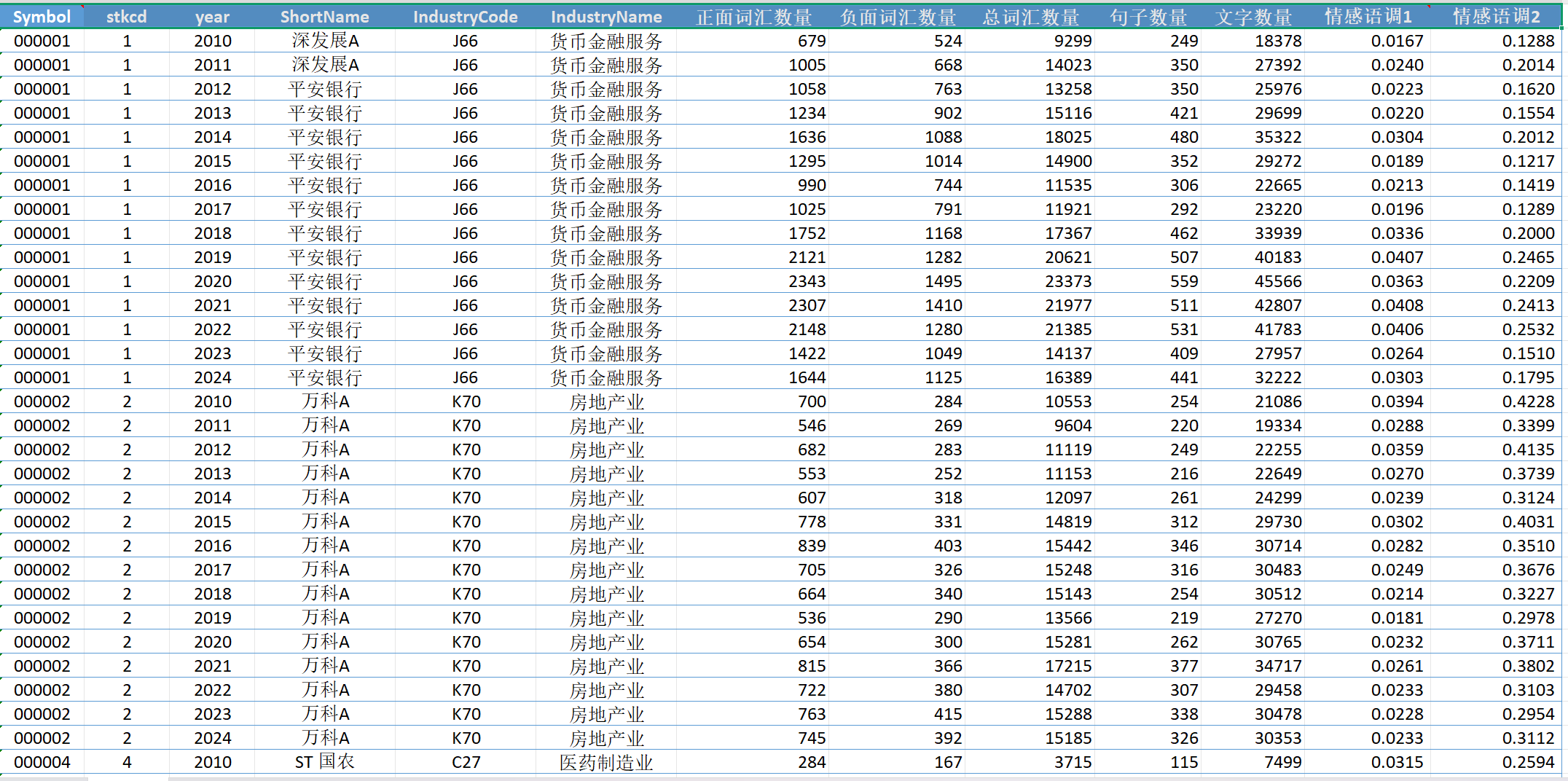This screenshot has height=781, width=1568.
Task: Select the stkcd column header
Action: click(x=127, y=17)
